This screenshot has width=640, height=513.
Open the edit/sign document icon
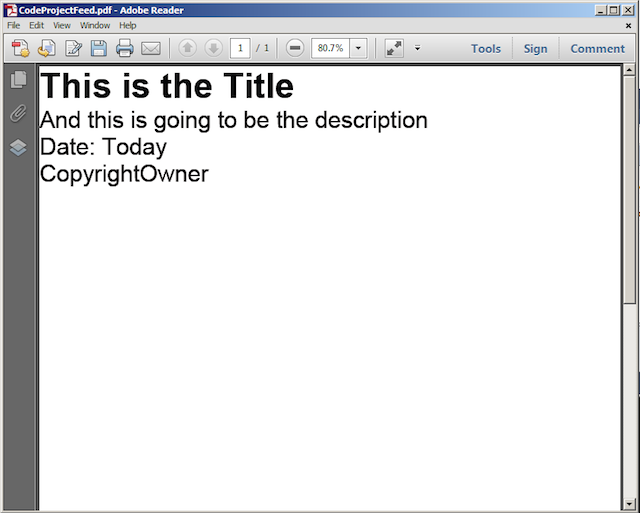coord(73,48)
